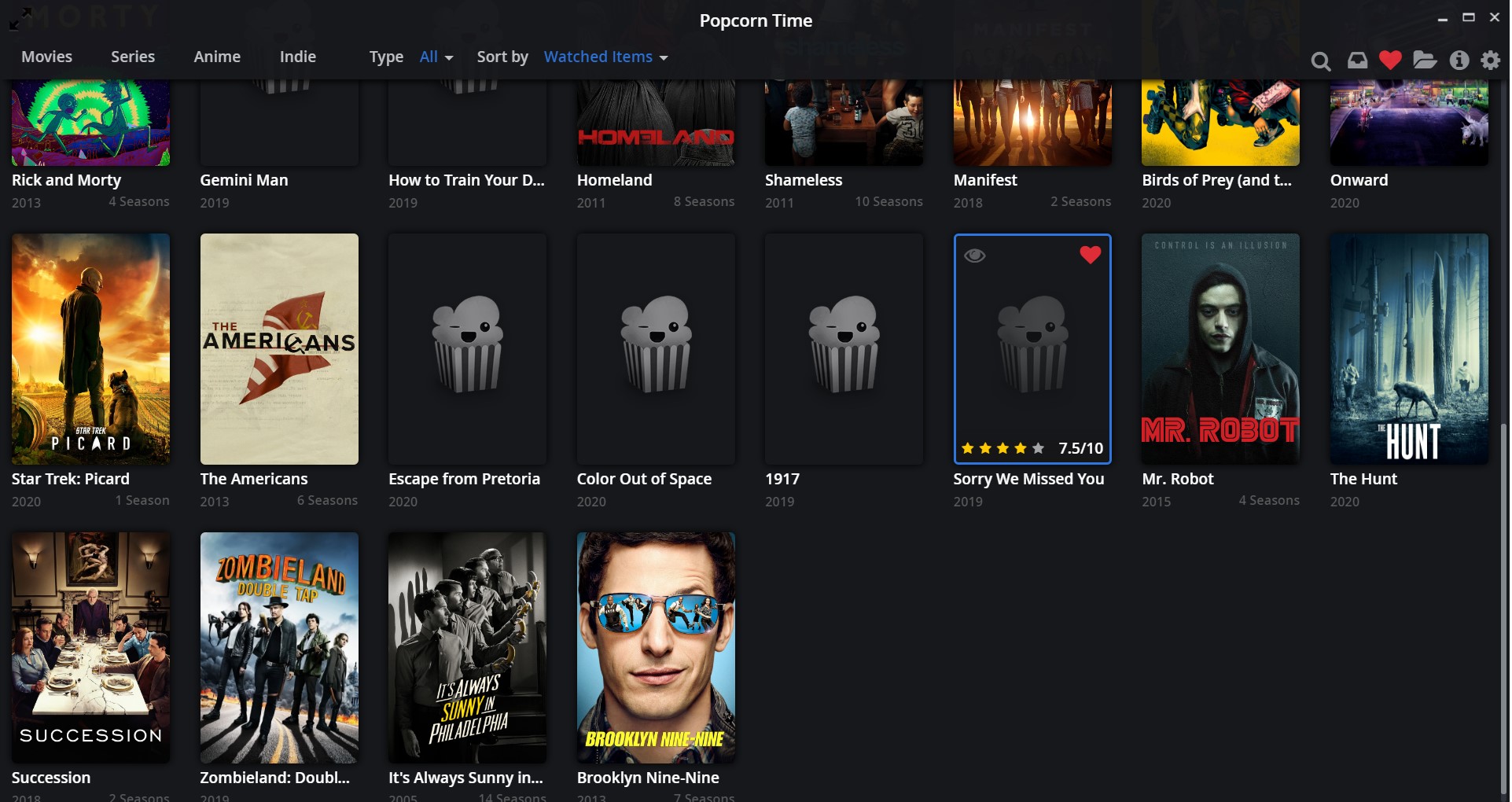Open the Settings gear icon

pyautogui.click(x=1491, y=60)
